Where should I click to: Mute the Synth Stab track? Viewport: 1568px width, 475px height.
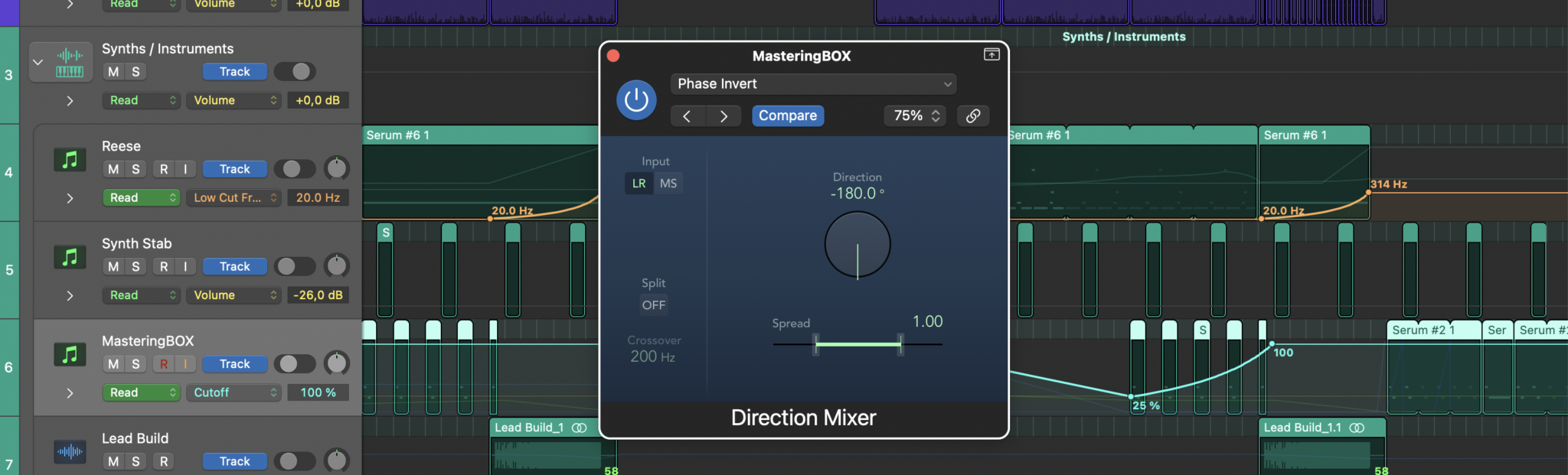113,266
